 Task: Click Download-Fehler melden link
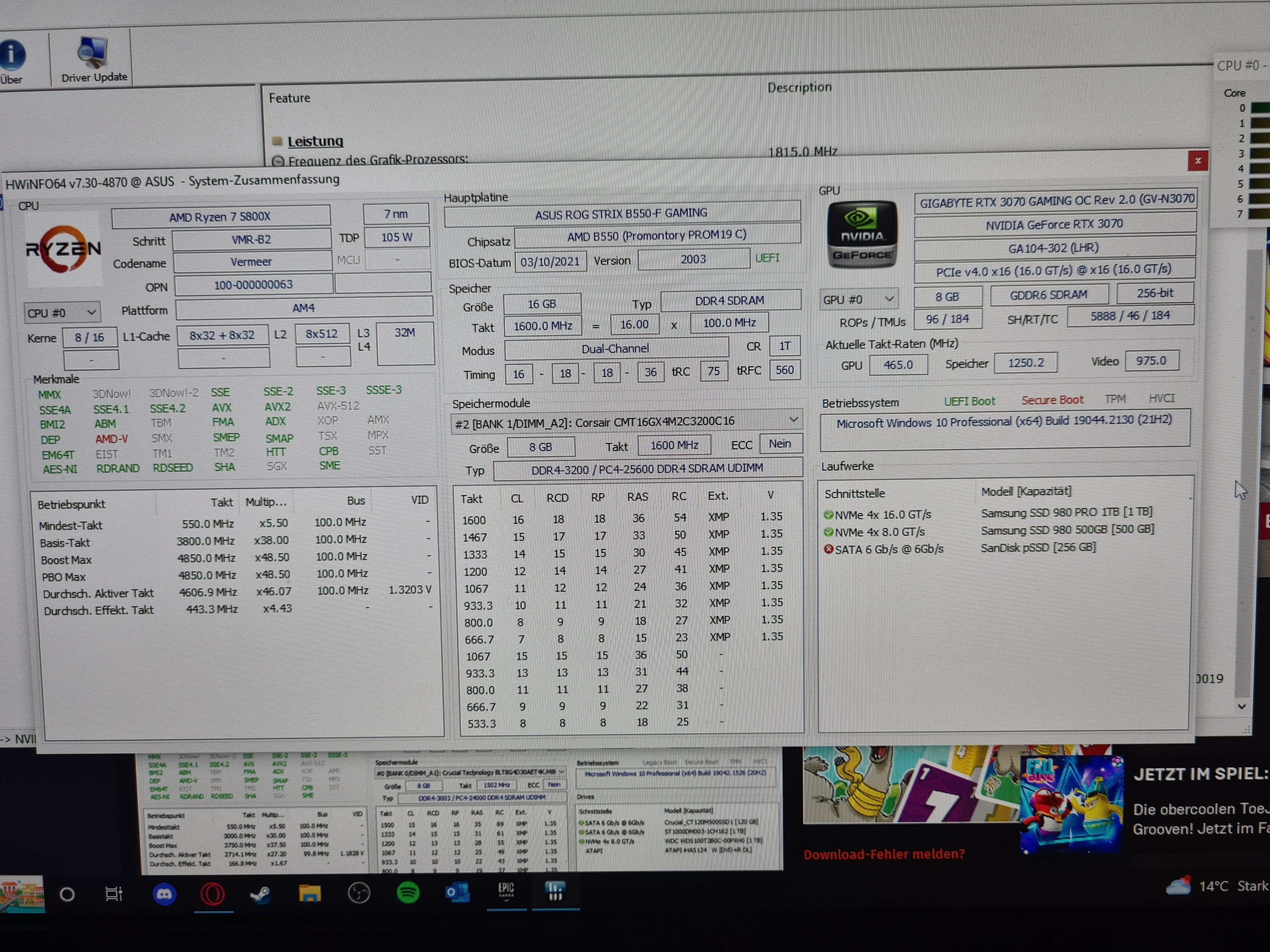click(x=884, y=854)
